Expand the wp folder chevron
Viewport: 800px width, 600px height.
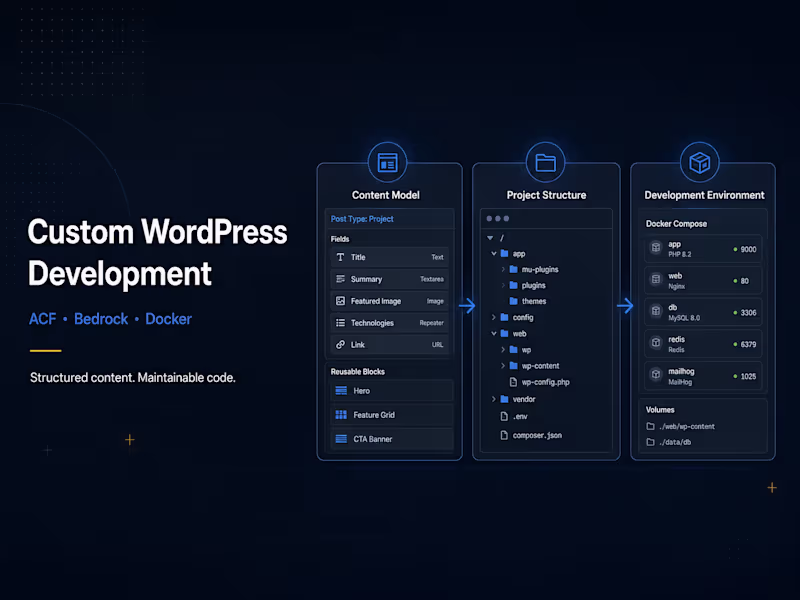[x=503, y=349]
